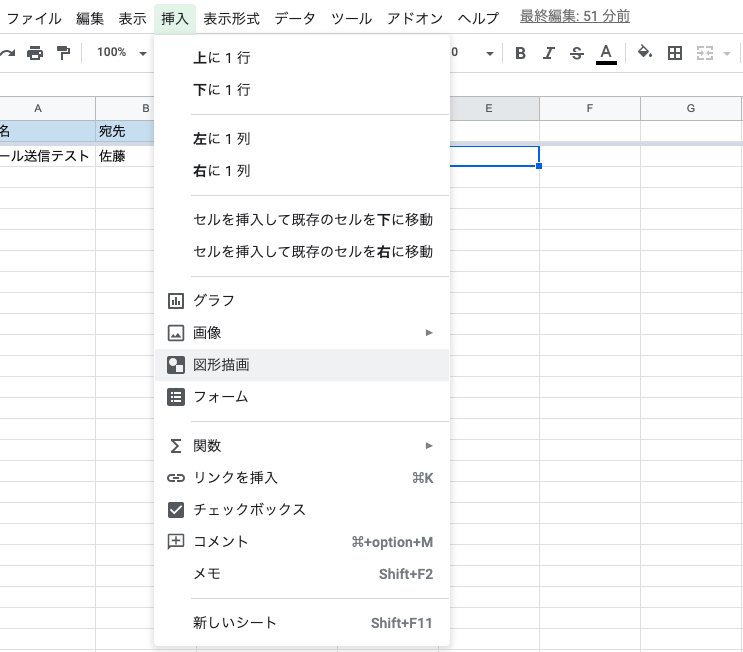
Task: Select 新しいシート menu entry
Action: (302, 623)
